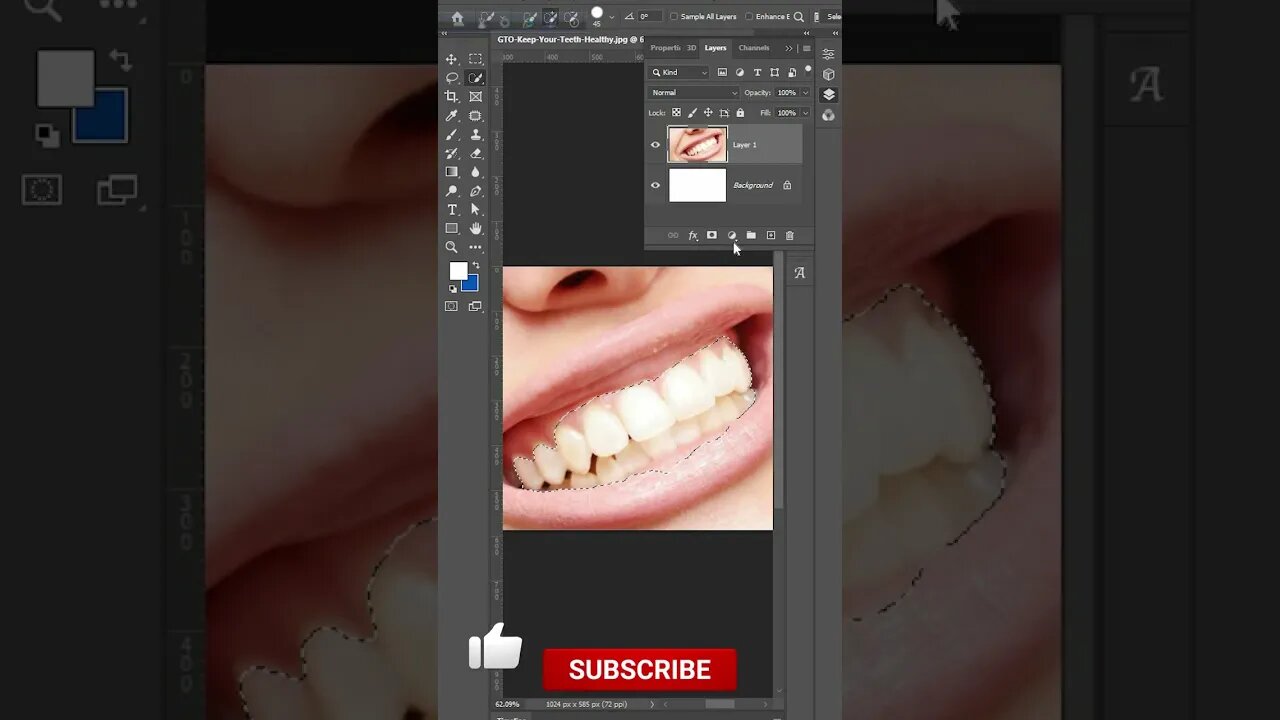Open the Normal blend mode dropdown
1280x720 pixels.
[x=694, y=93]
